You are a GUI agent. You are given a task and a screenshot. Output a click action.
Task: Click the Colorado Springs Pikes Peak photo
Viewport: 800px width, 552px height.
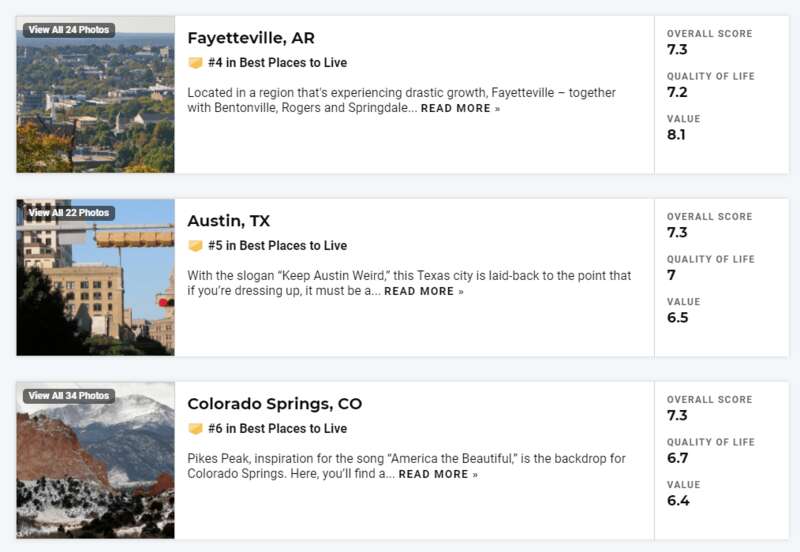(x=95, y=468)
